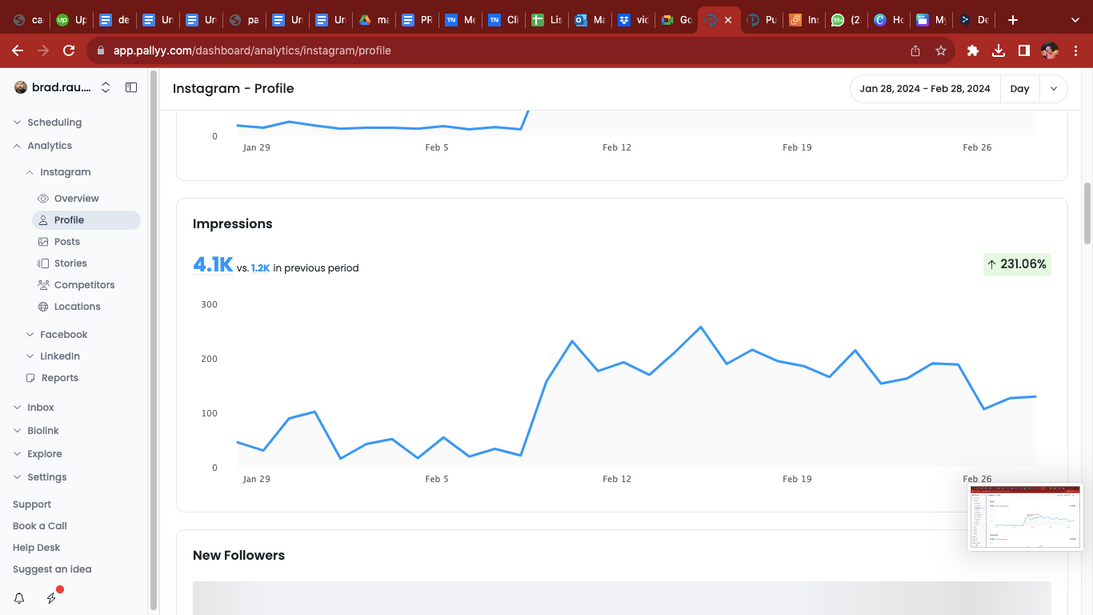Click the Support link
Viewport: 1093px width, 615px height.
coord(32,504)
